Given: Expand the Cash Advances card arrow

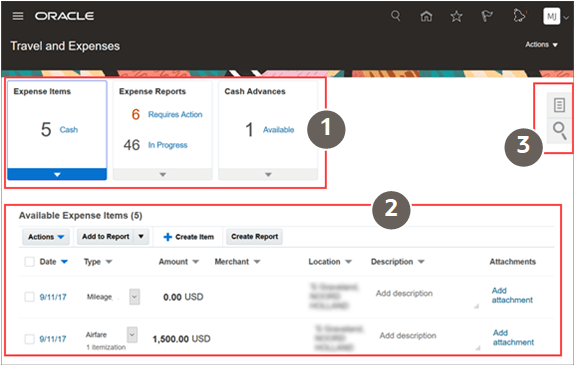Looking at the screenshot, I should 268,175.
